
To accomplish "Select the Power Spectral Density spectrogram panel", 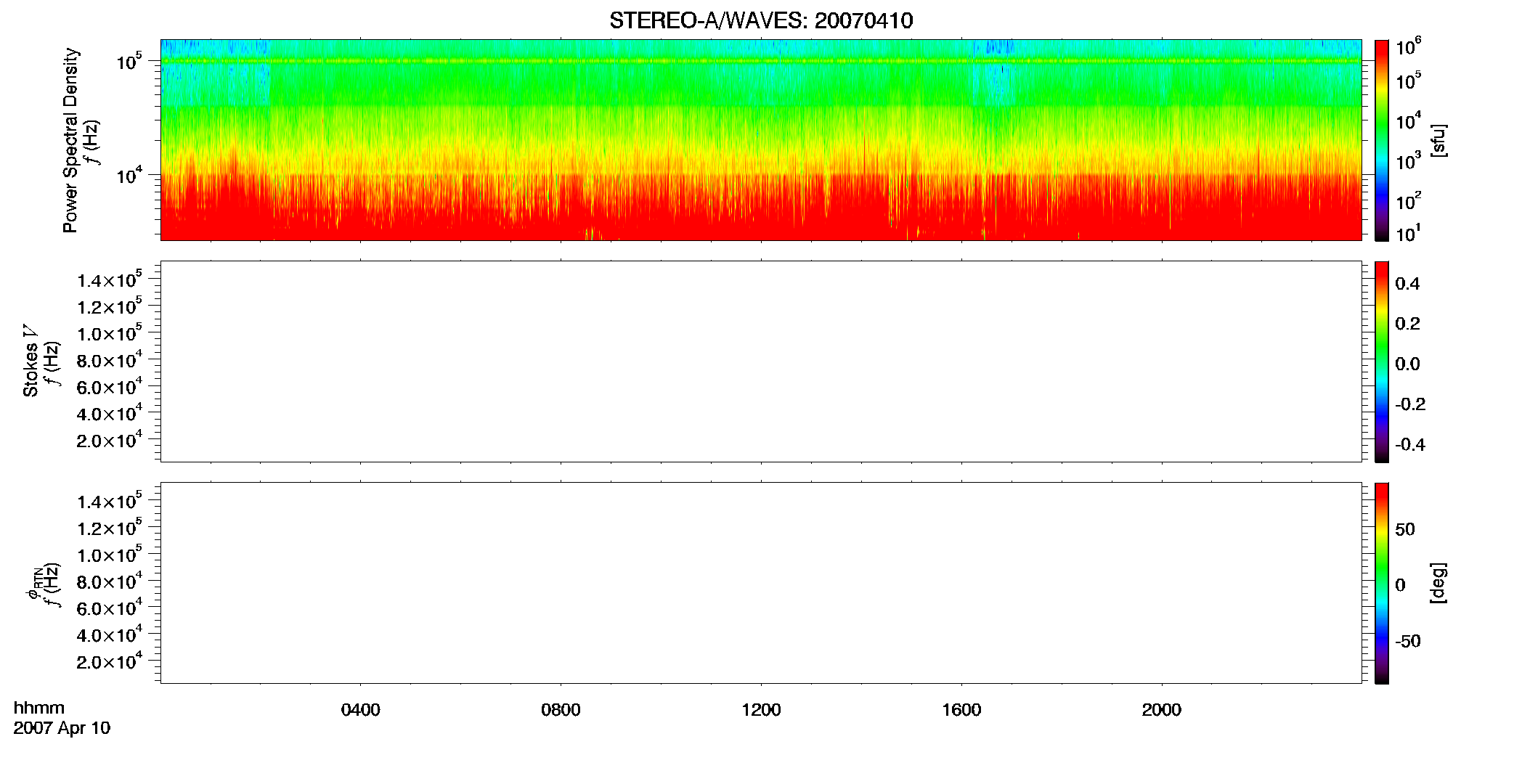I will tap(761, 139).
